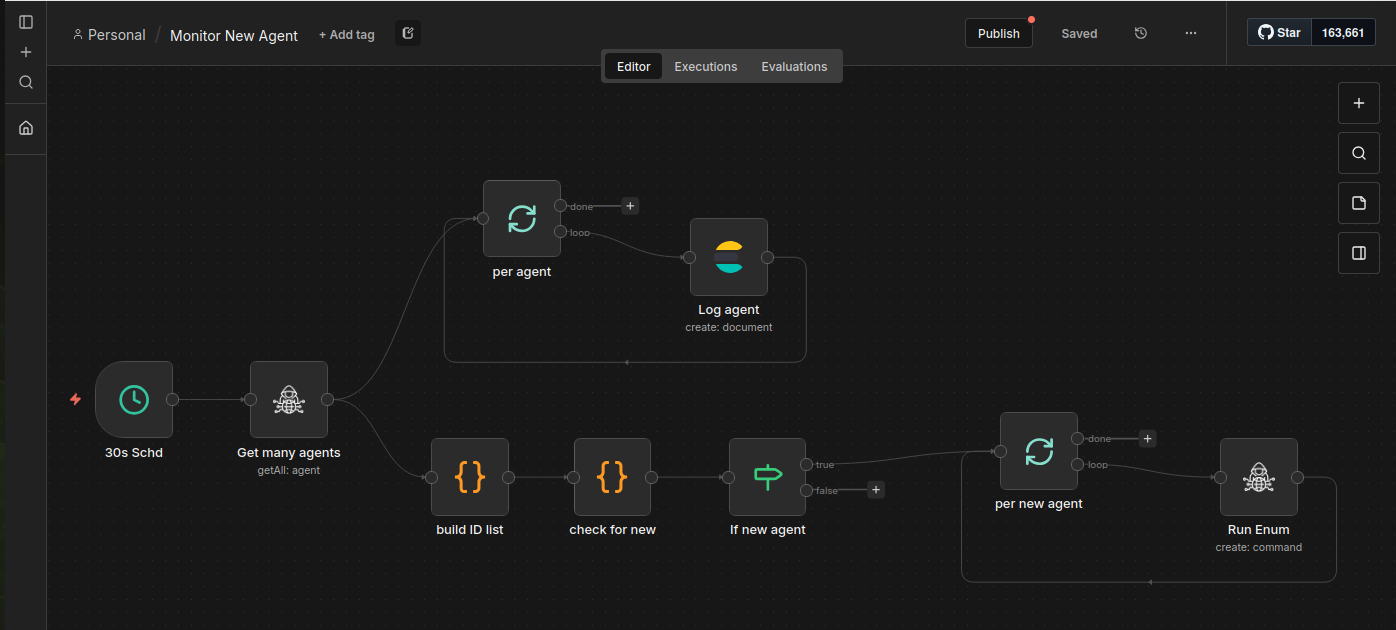Open workflow history clock icon

(1141, 33)
